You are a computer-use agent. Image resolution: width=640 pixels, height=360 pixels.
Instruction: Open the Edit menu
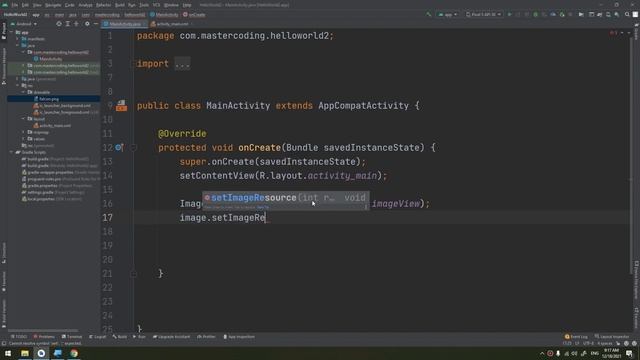pos(25,5)
